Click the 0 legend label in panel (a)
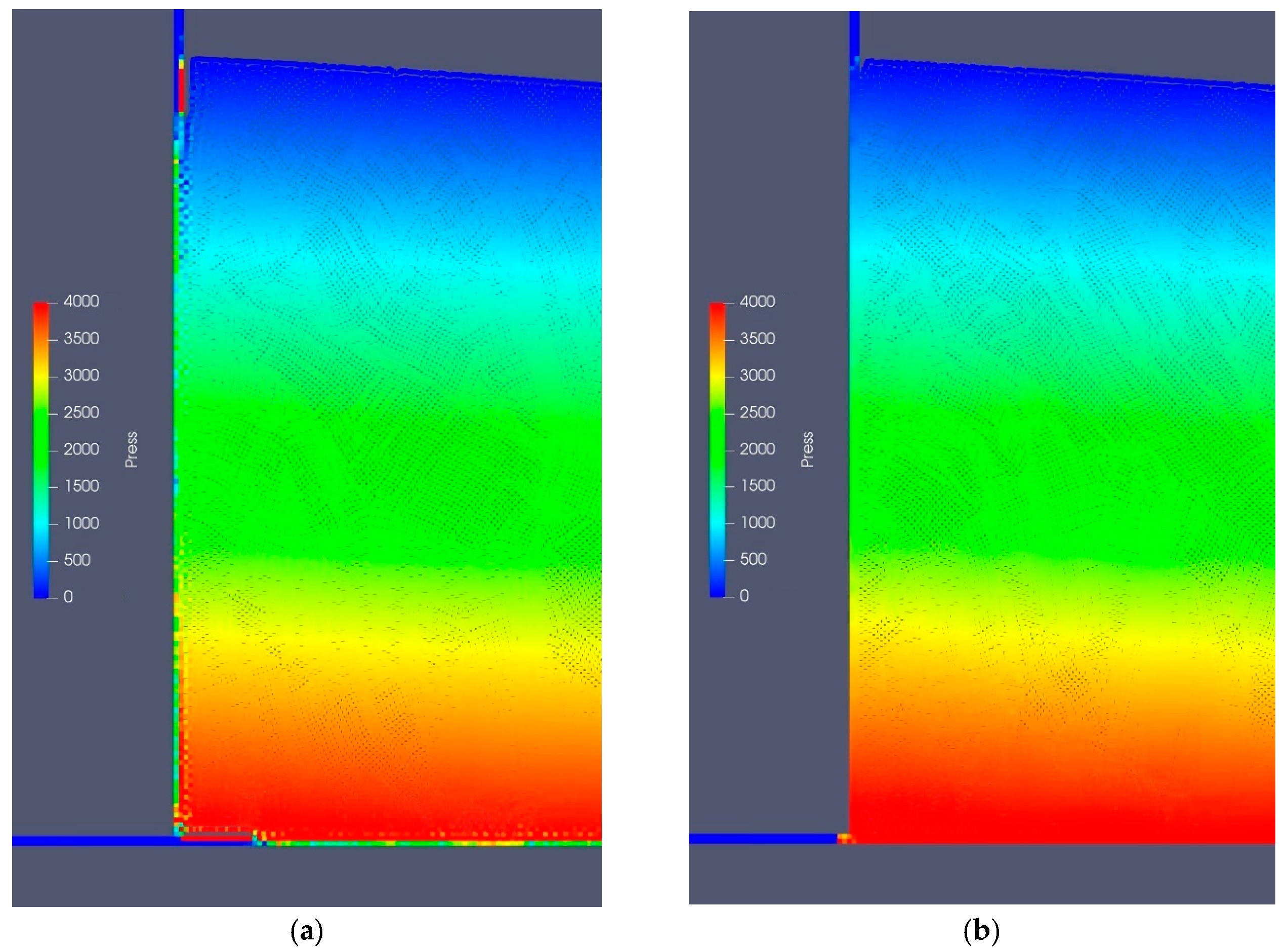Viewport: 1288px width, 950px height. coord(68,597)
